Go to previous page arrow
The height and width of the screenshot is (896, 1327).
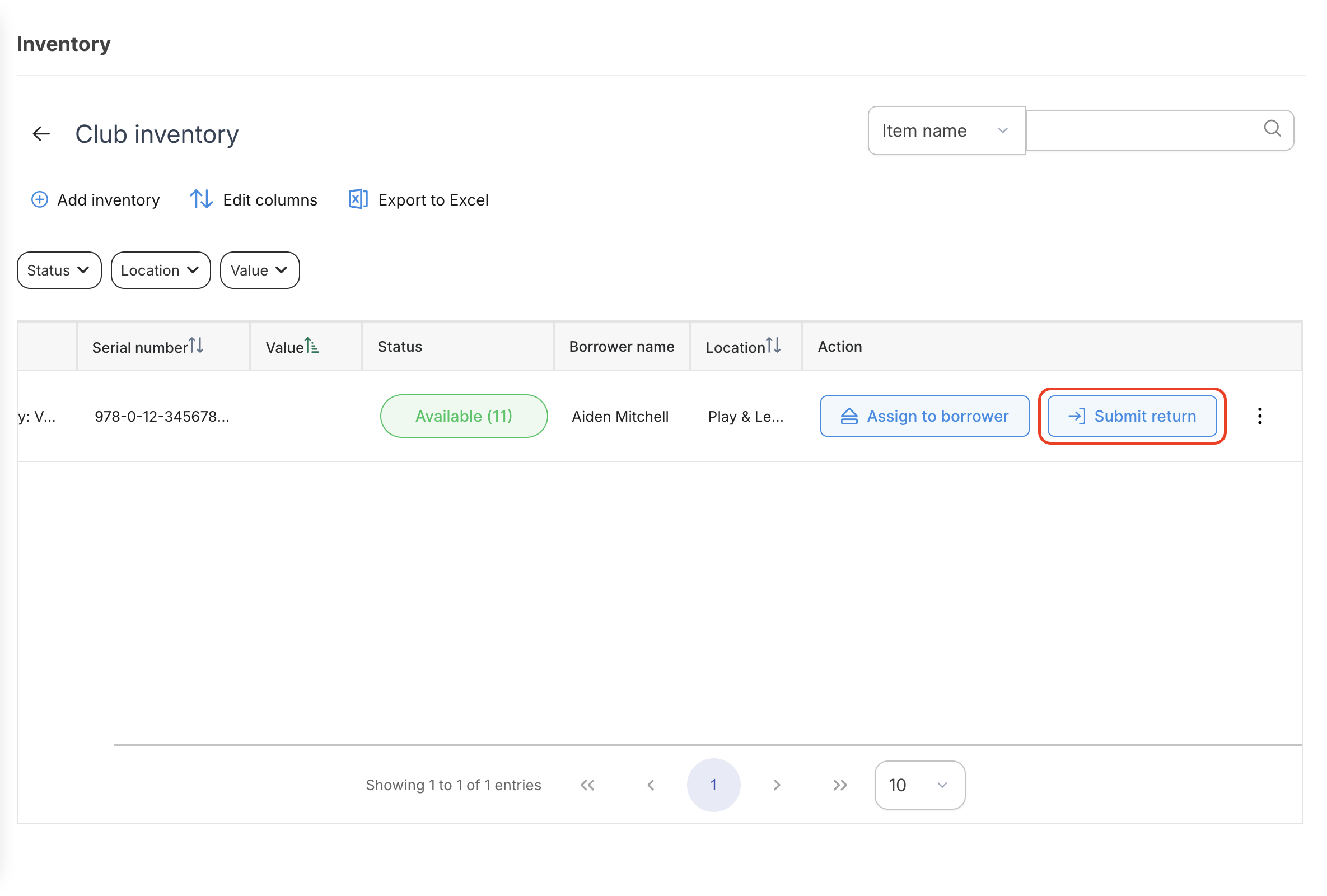click(x=651, y=785)
